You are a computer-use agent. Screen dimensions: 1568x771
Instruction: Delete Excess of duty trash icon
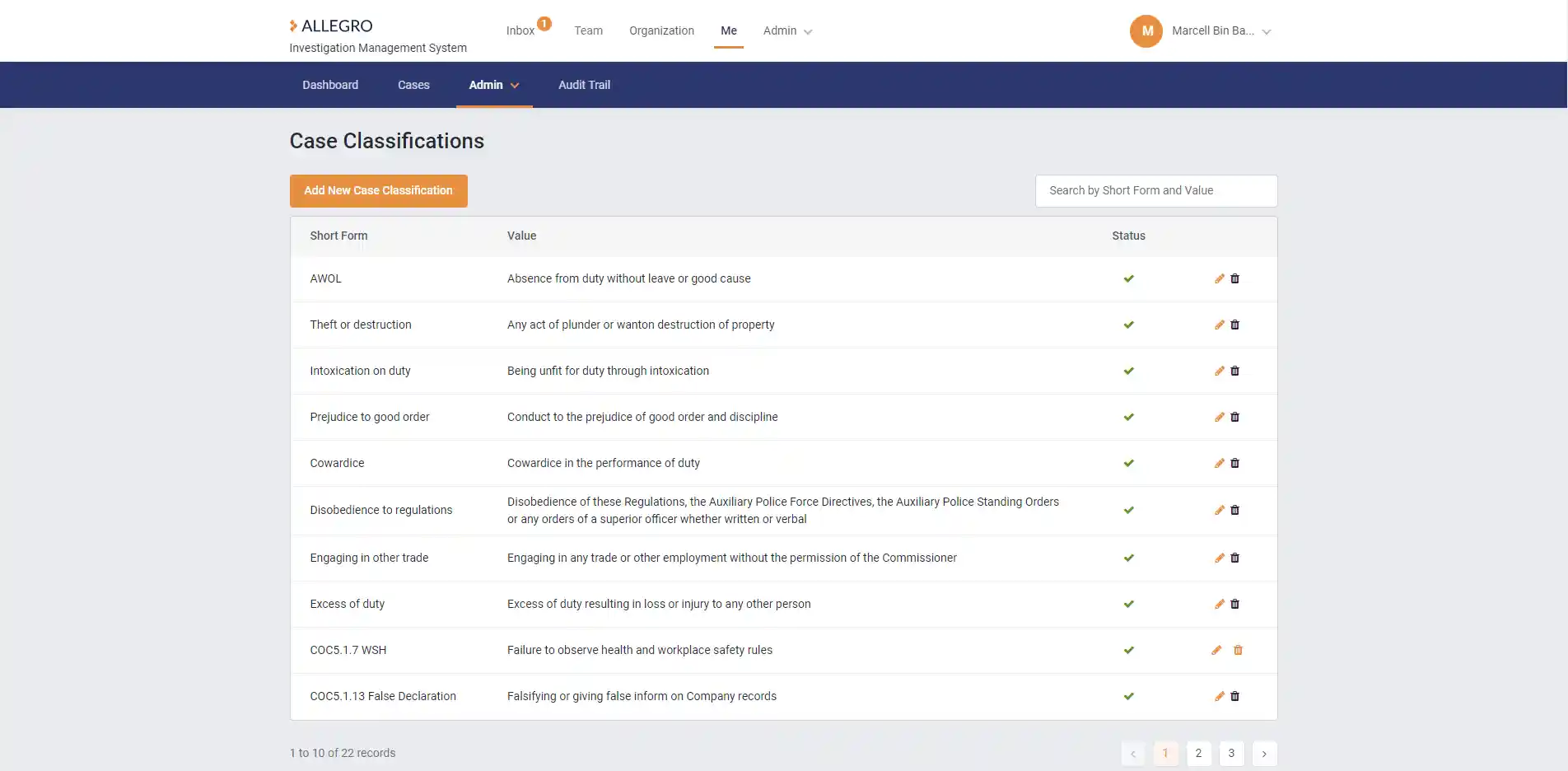pos(1234,604)
